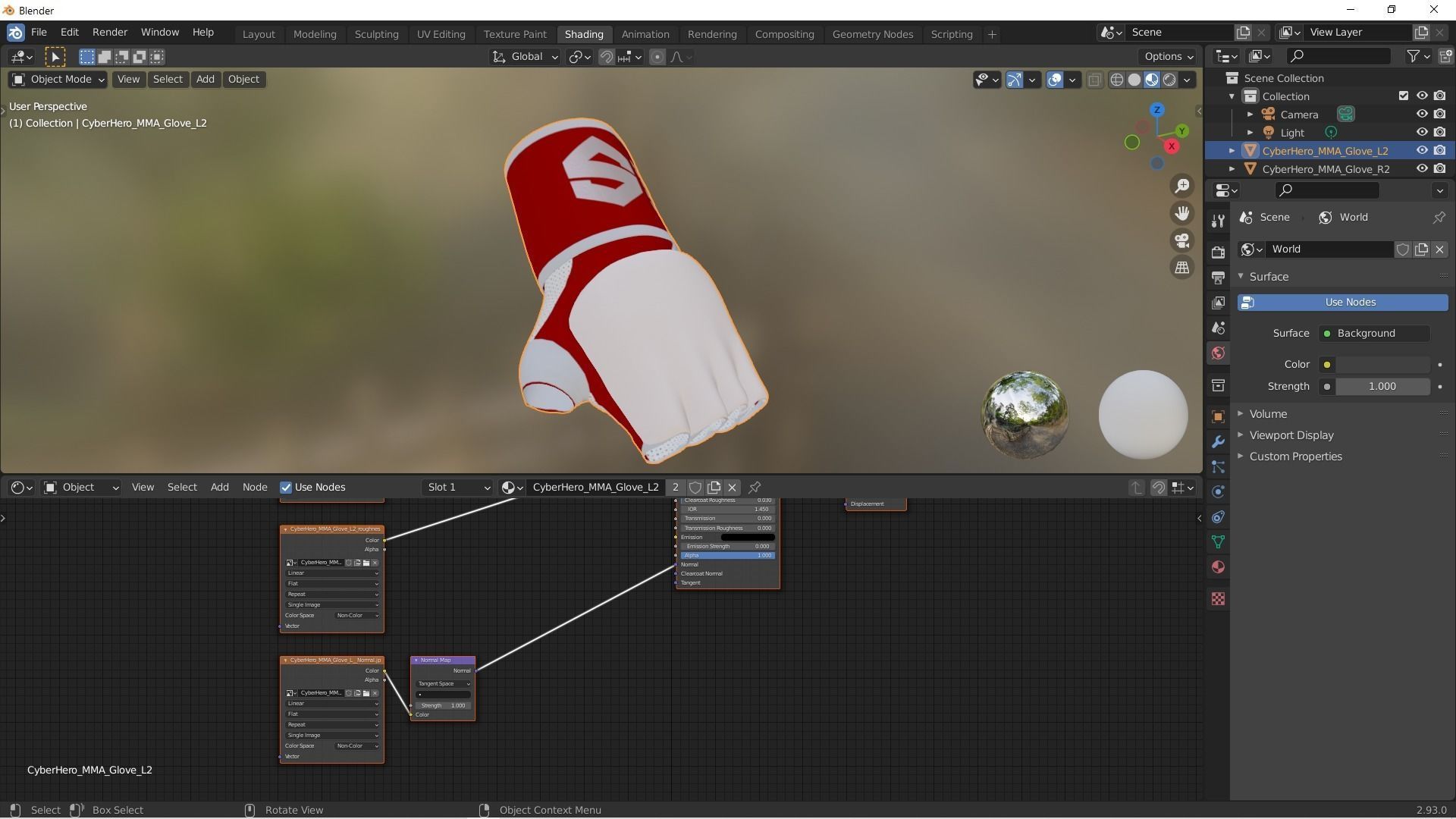Screen dimensions: 1456x819
Task: Open the Slot 1 dropdown
Action: click(457, 488)
